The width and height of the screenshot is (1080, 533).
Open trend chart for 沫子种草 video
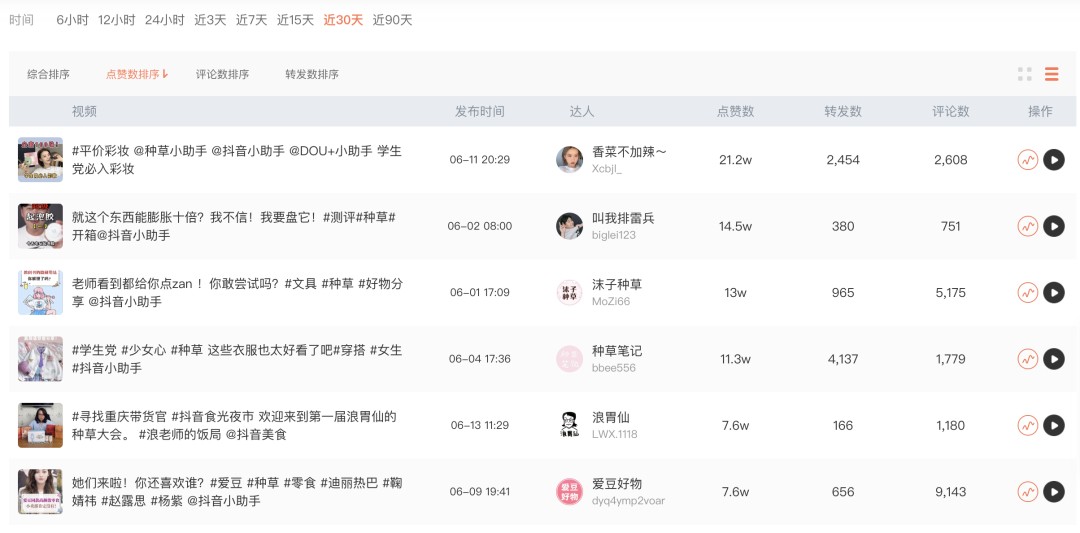[1028, 293]
